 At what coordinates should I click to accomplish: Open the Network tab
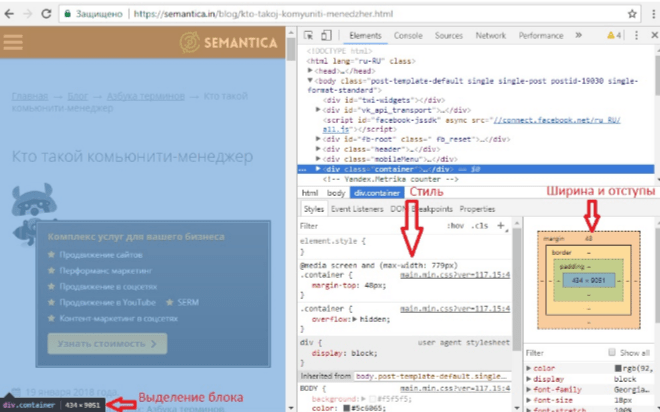tap(490, 36)
